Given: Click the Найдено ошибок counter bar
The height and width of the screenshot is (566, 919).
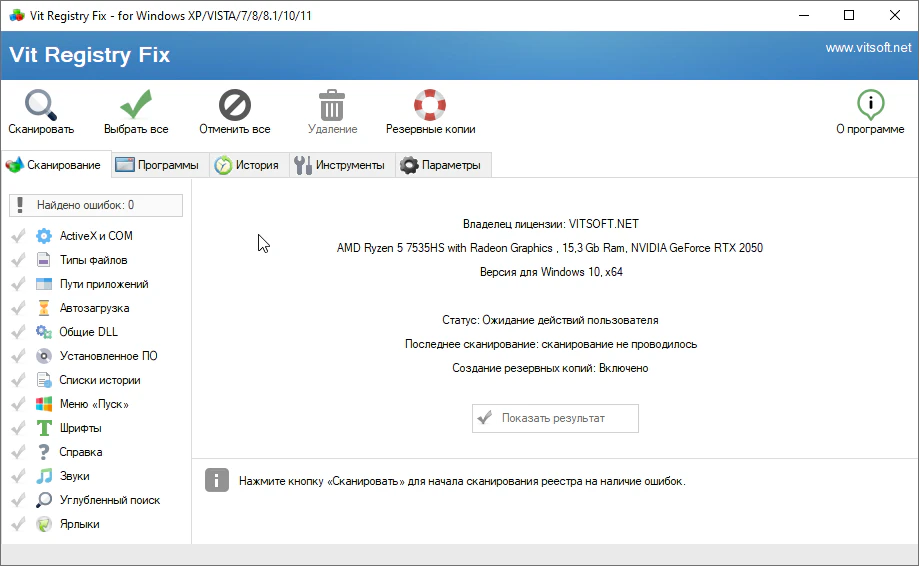Looking at the screenshot, I should point(96,205).
